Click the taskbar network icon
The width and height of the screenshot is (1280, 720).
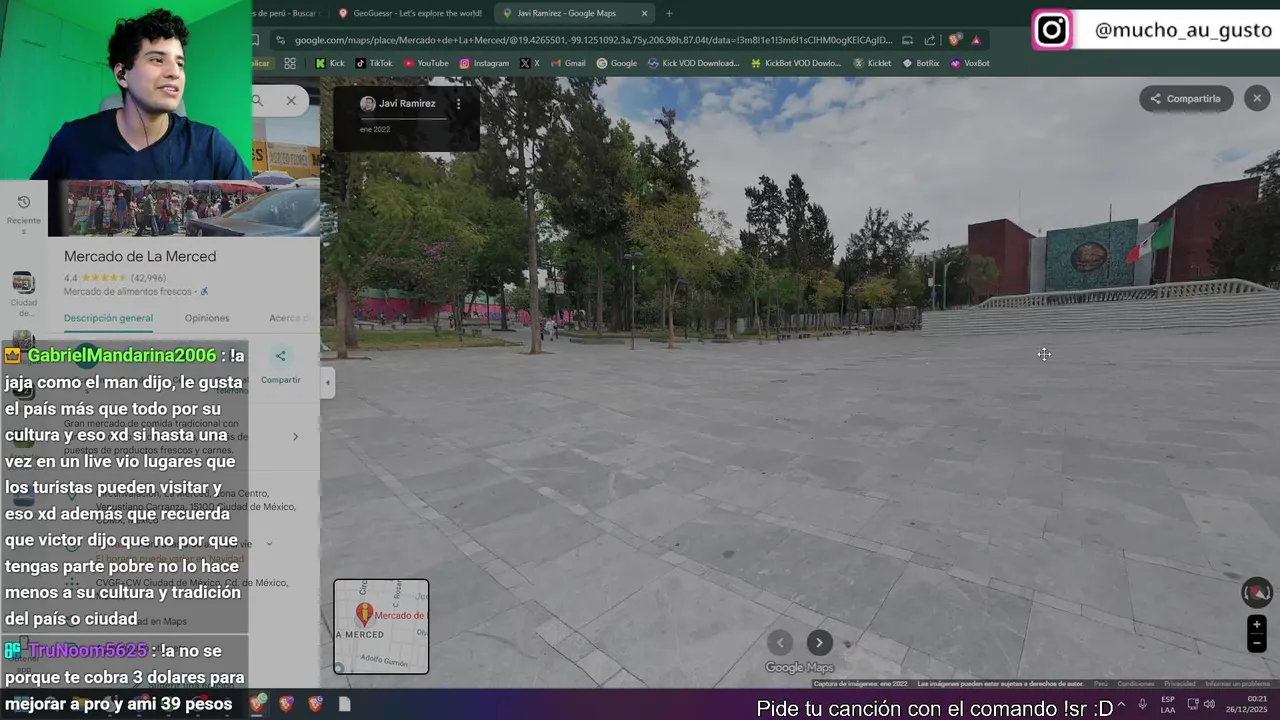coord(1193,705)
